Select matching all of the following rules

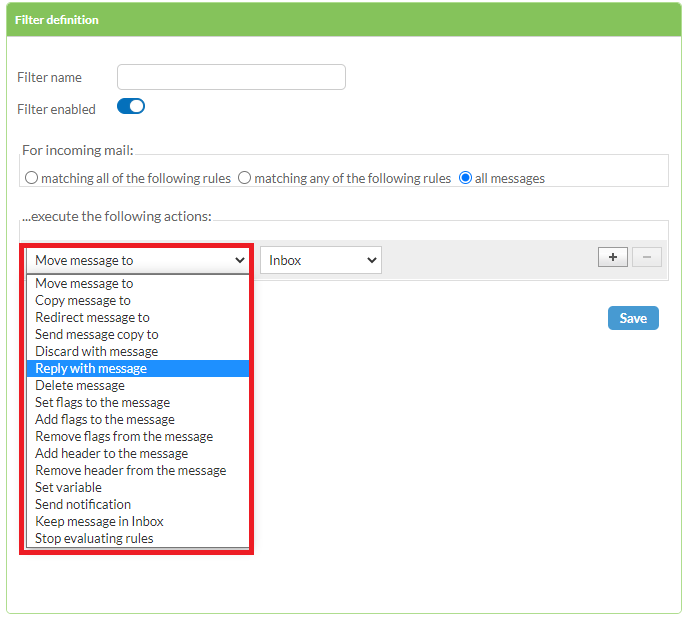click(31, 178)
